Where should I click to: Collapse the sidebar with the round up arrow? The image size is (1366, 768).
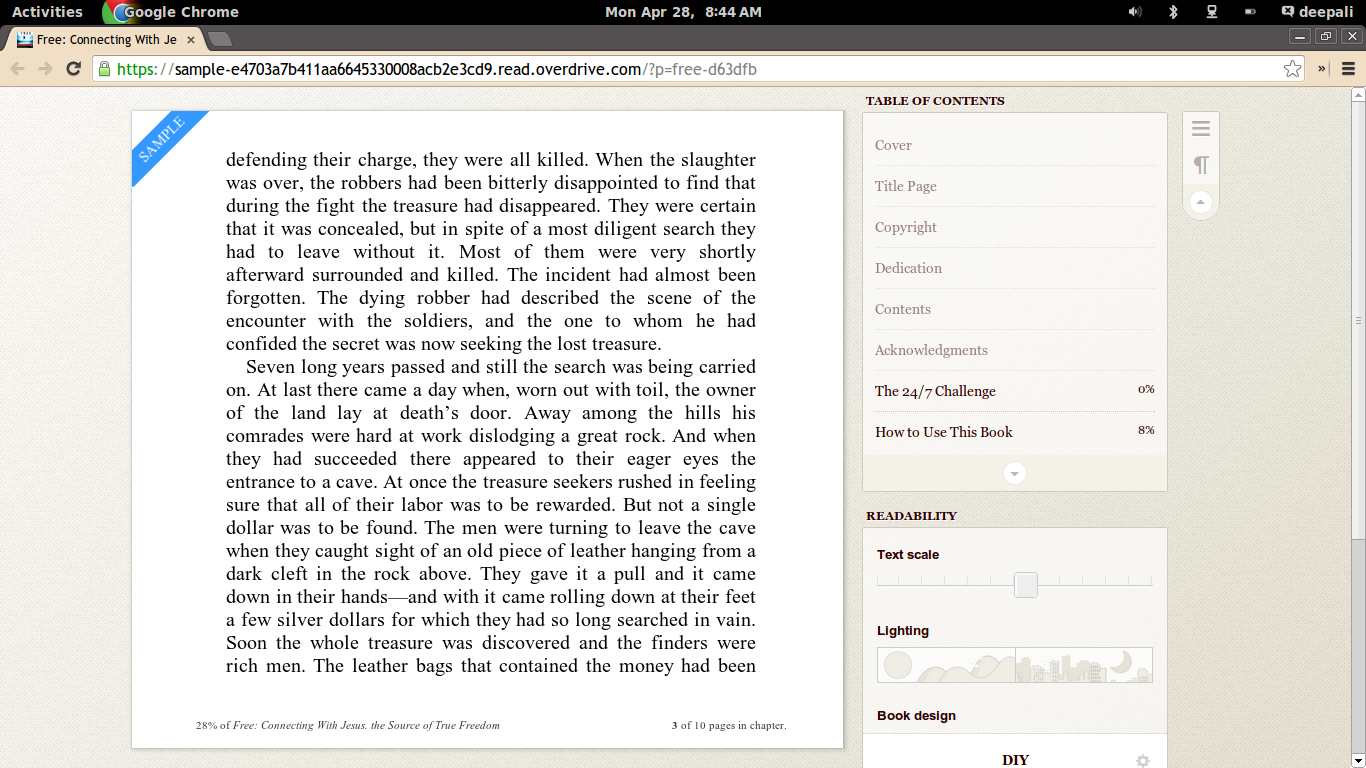(1201, 202)
